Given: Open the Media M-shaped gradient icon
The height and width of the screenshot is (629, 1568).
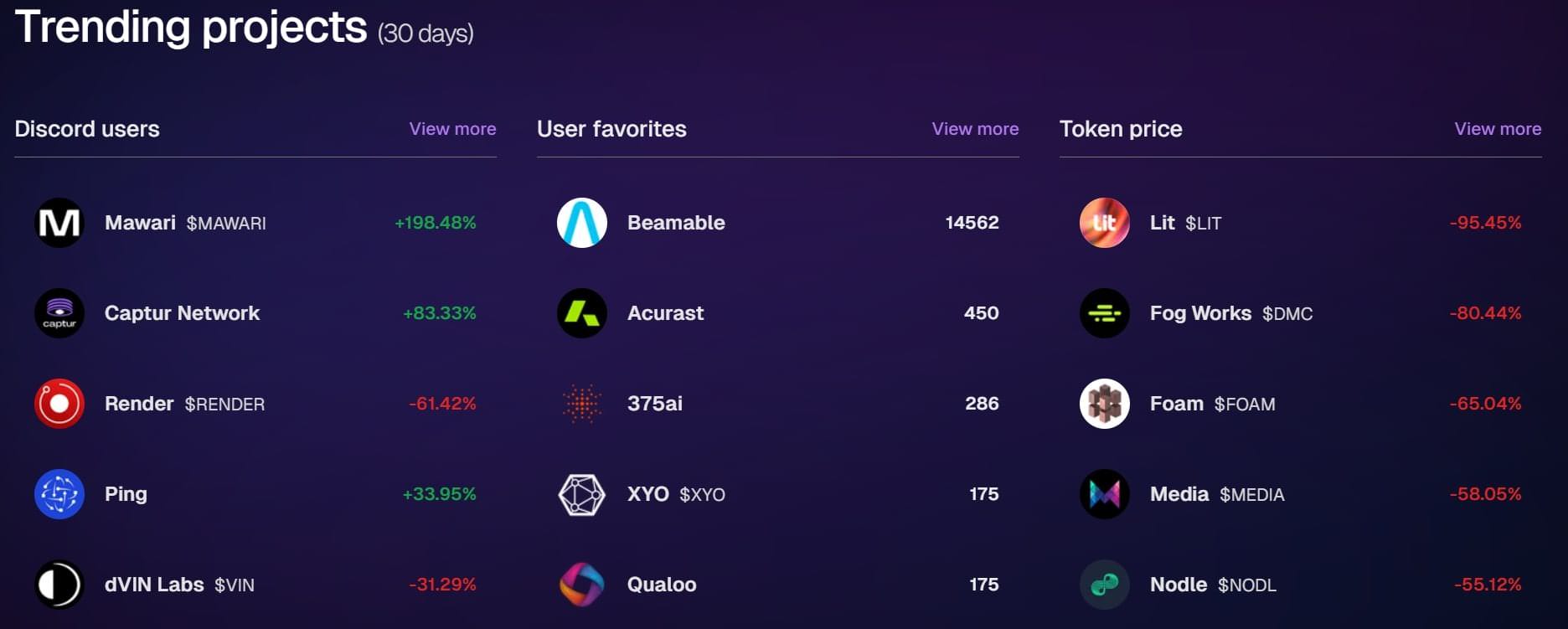Looking at the screenshot, I should [x=1105, y=494].
